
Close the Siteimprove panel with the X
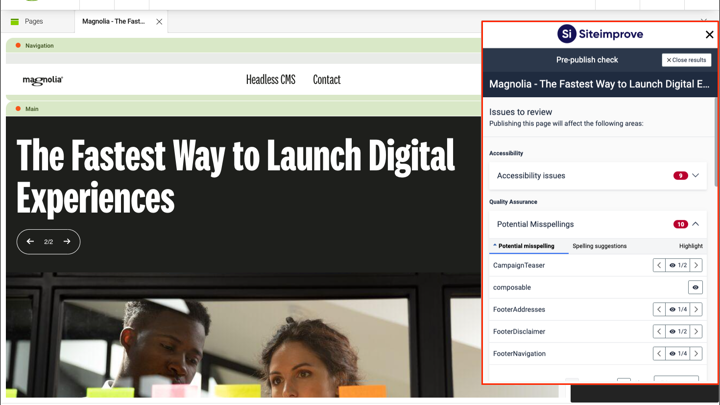point(709,34)
